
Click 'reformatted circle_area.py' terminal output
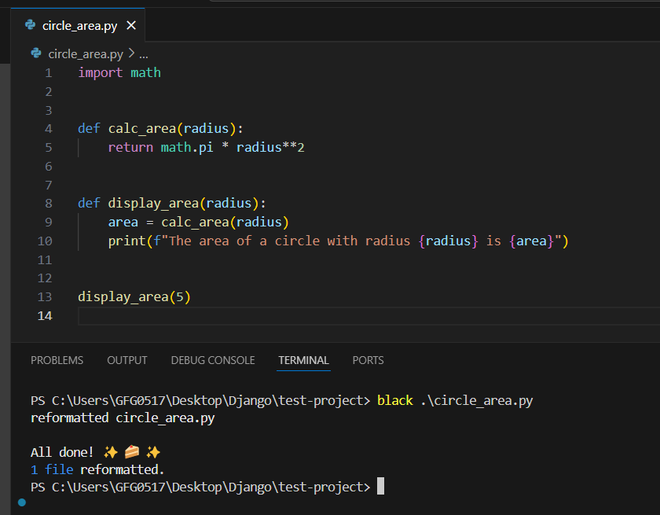(122, 418)
